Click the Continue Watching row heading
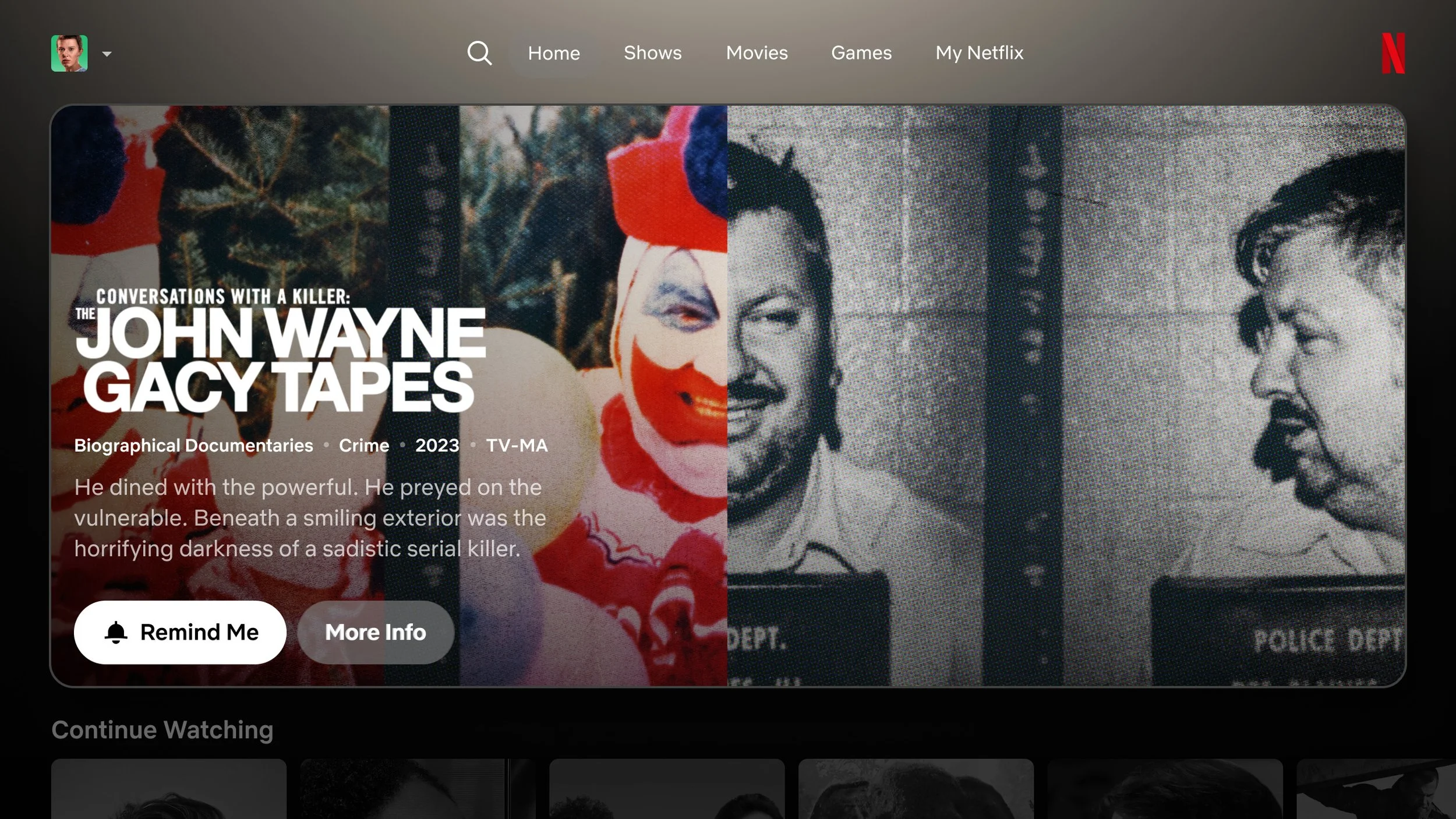This screenshot has height=819, width=1456. [162, 730]
